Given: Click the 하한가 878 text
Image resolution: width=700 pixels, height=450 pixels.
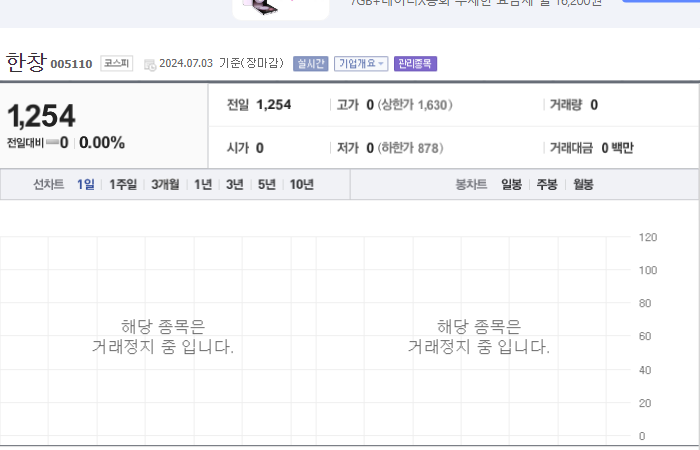Looking at the screenshot, I should (x=411, y=148).
